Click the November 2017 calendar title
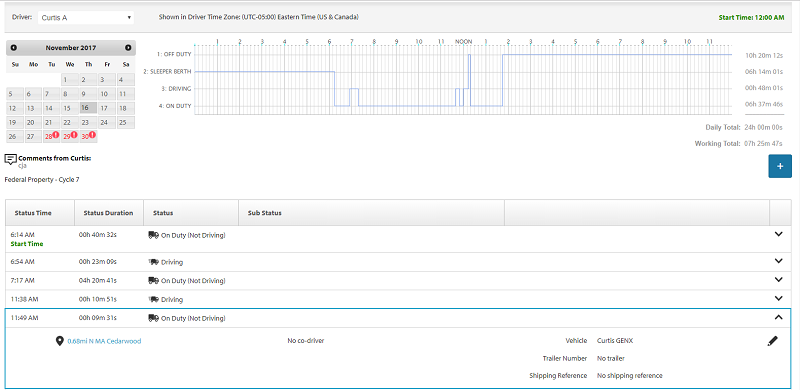 point(70,48)
